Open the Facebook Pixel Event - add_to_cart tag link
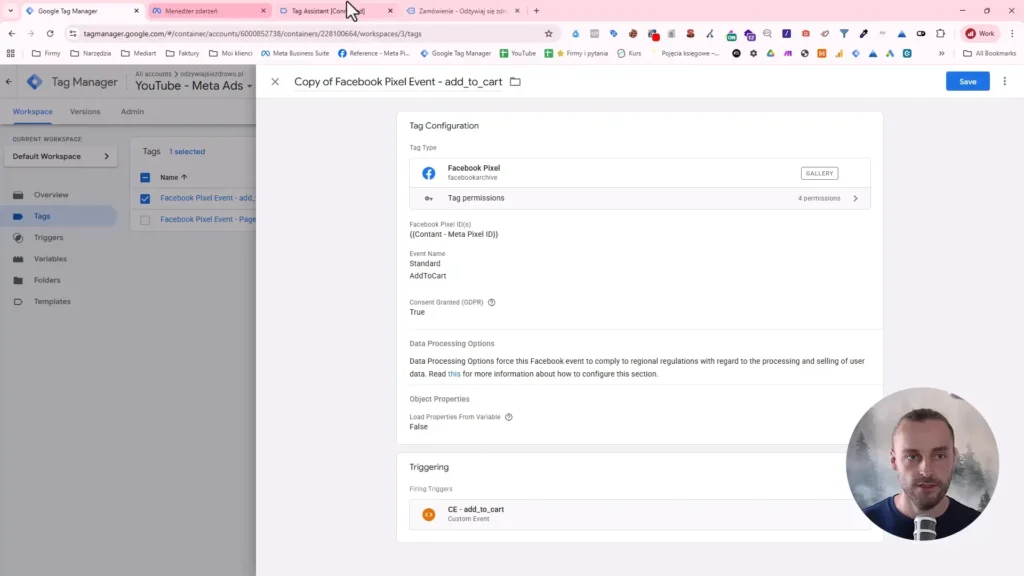This screenshot has width=1024, height=576. pos(208,198)
